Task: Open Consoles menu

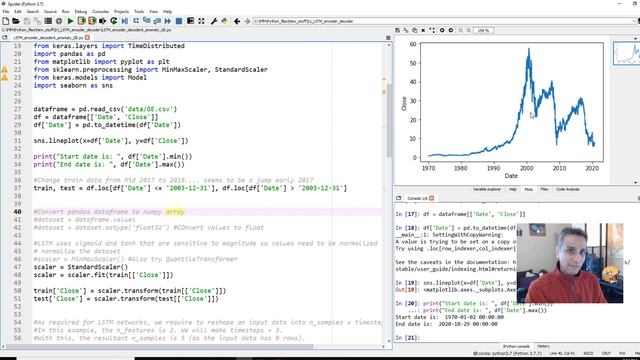Action: (100, 11)
